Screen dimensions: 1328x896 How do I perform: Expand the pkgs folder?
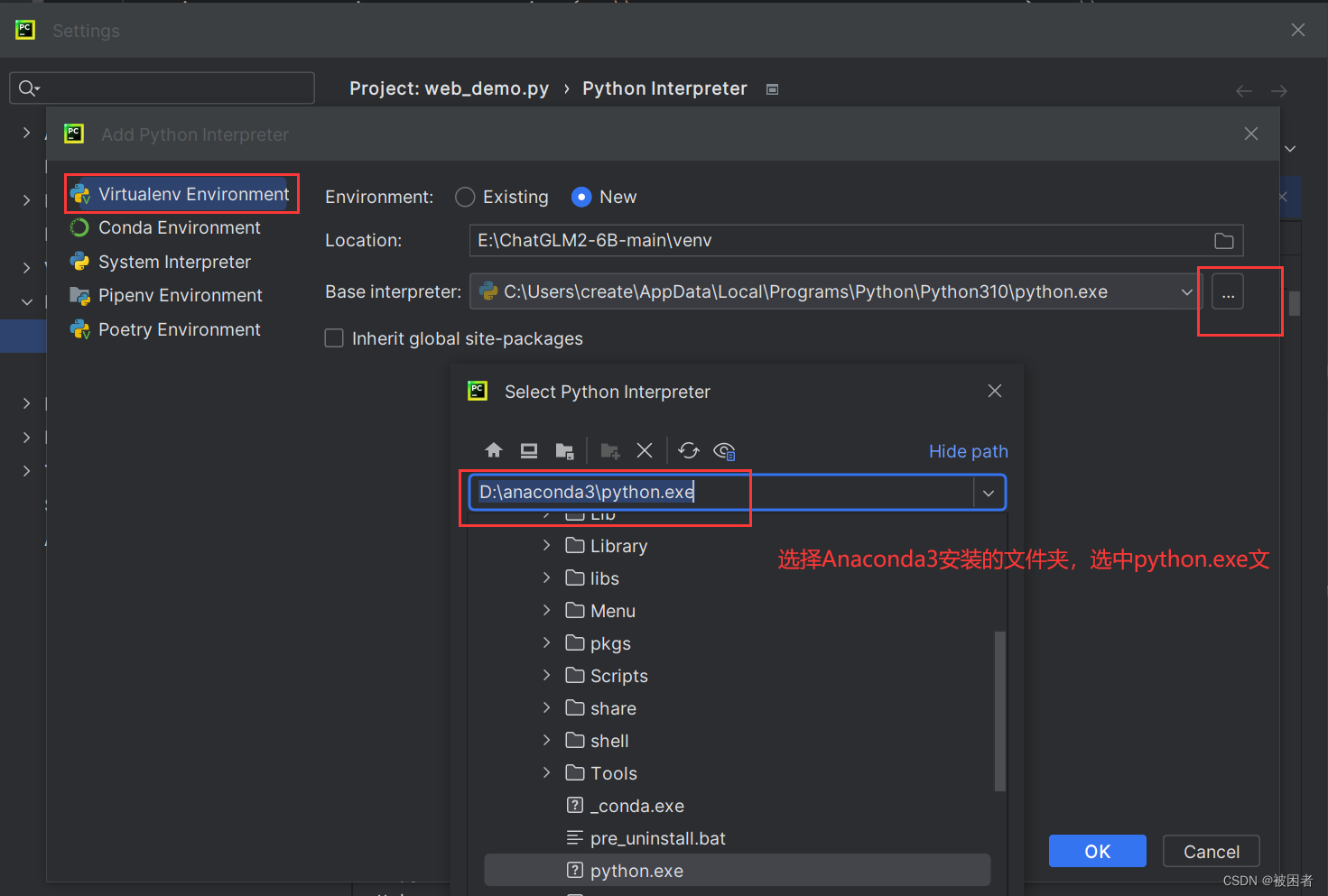coord(546,642)
